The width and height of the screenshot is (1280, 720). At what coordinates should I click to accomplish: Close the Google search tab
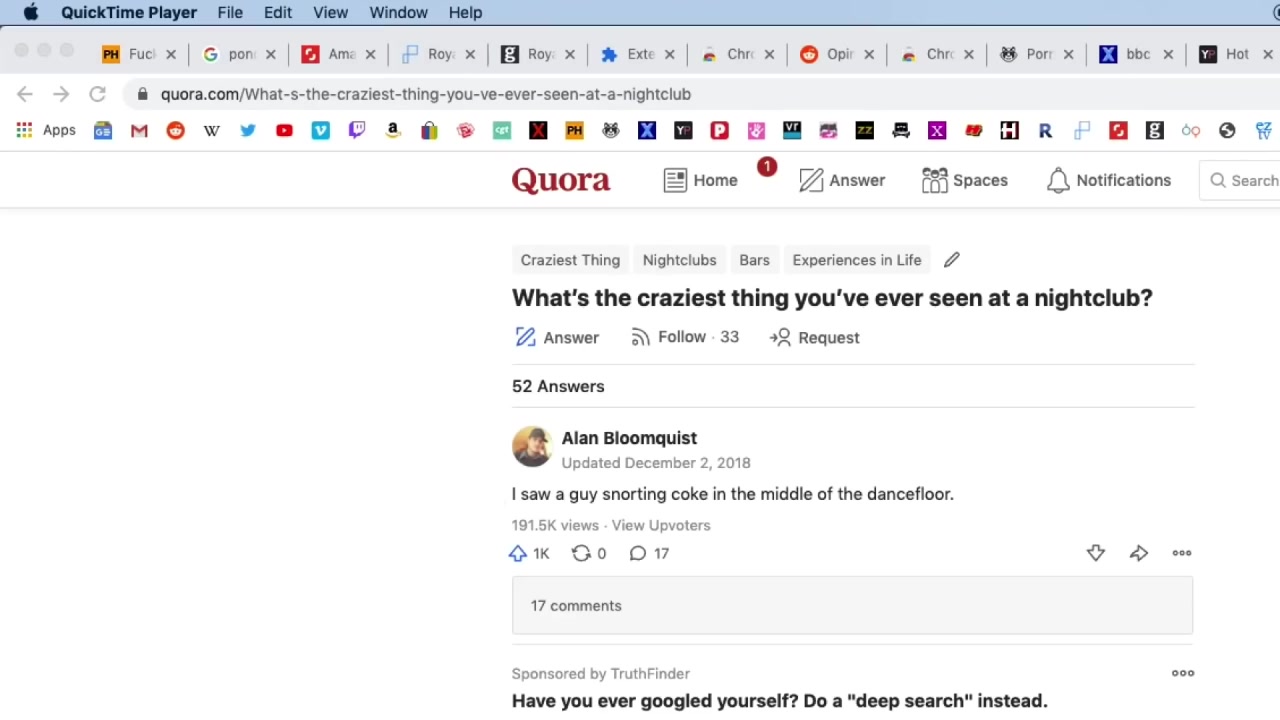coord(270,54)
